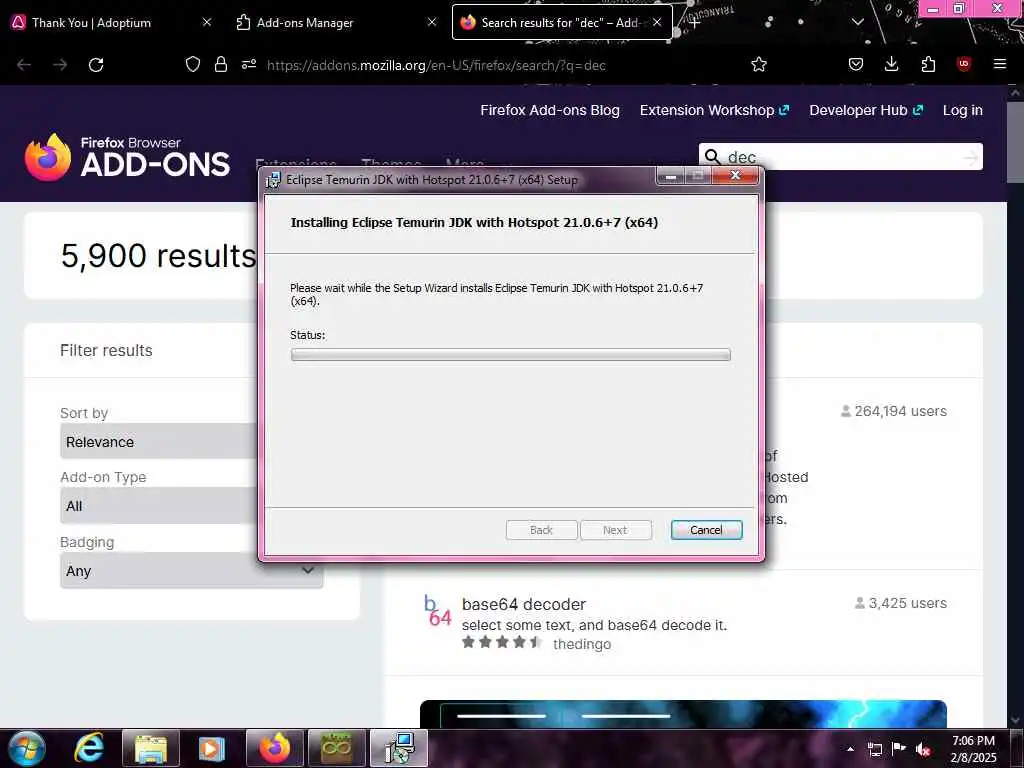Select the Search results for "dec" tab
Image resolution: width=1024 pixels, height=768 pixels.
click(x=562, y=22)
